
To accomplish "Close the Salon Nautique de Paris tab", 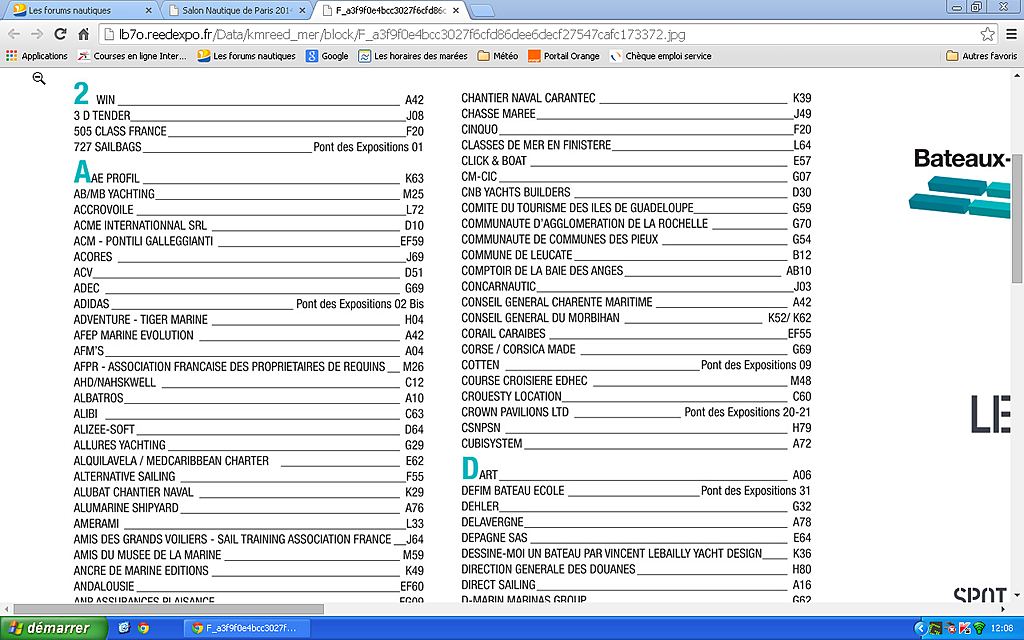I will tap(302, 10).
